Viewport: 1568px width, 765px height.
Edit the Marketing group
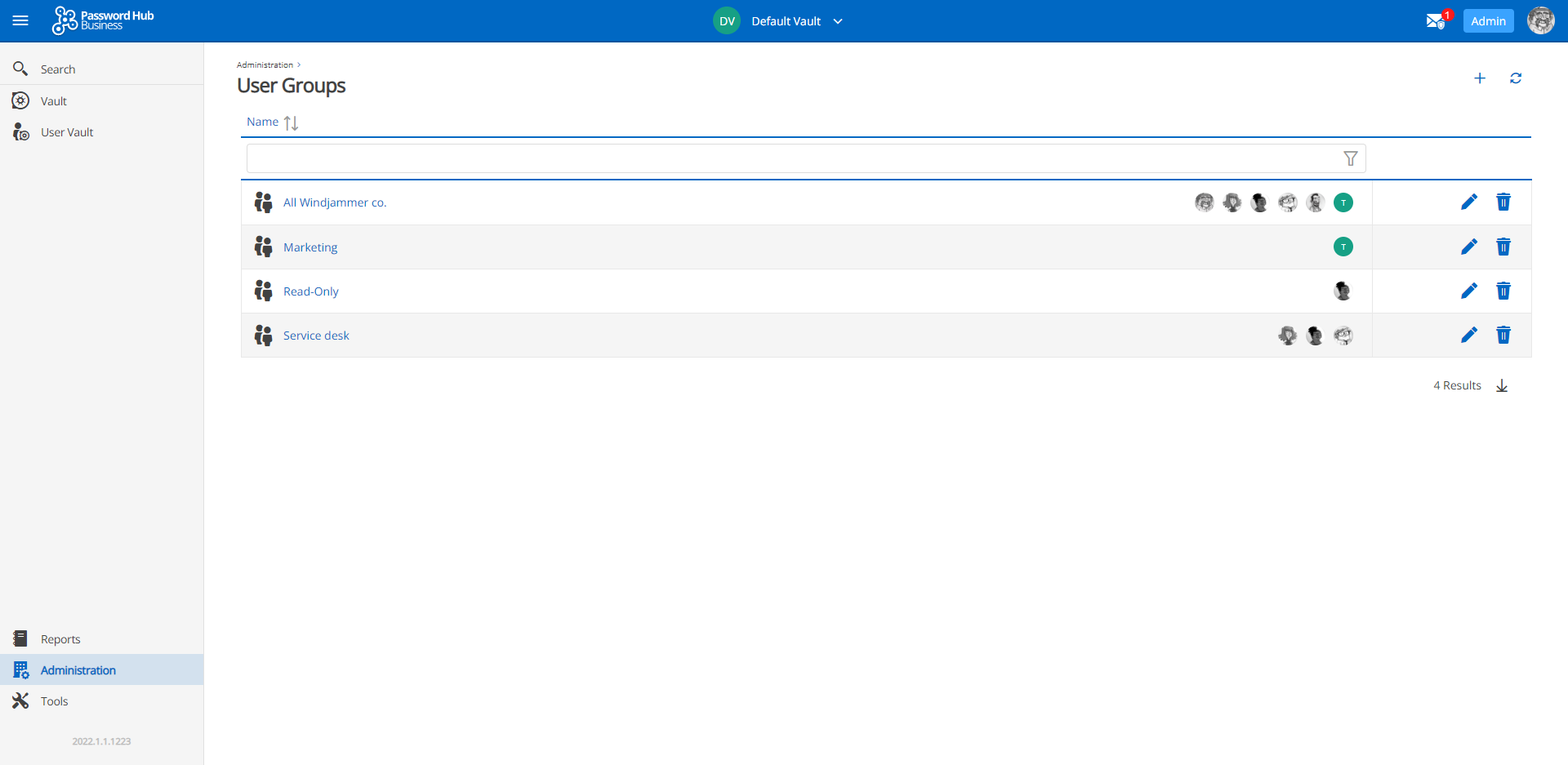pos(1469,247)
